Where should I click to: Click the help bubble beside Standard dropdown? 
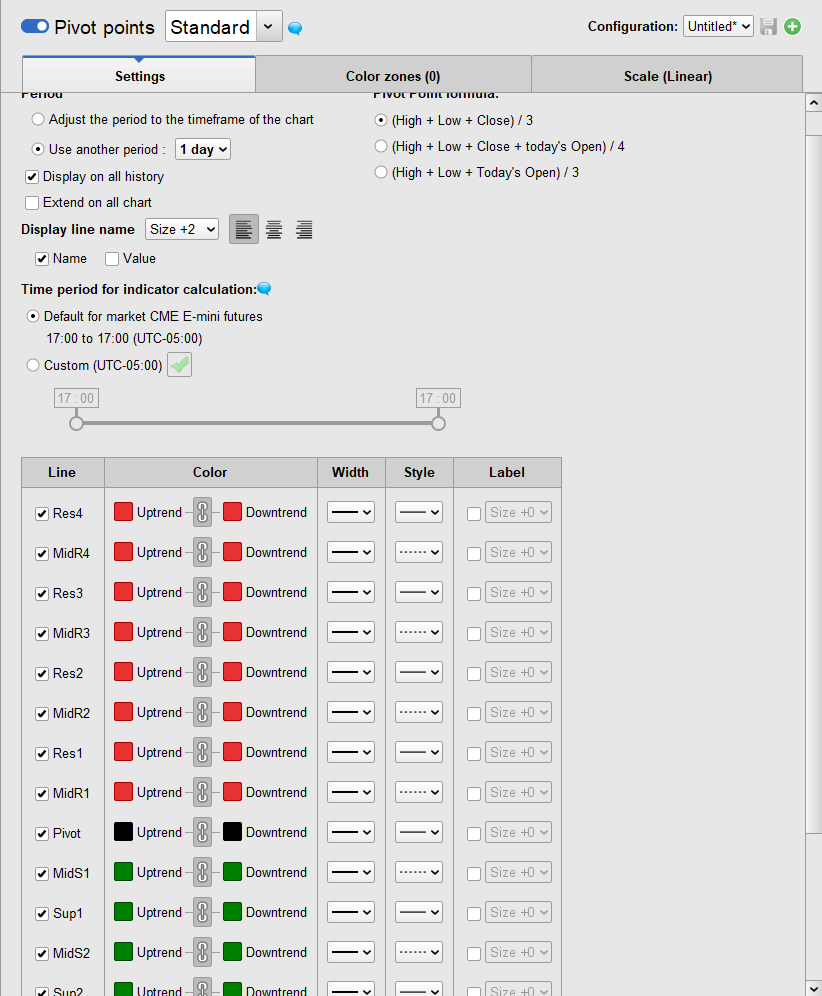click(295, 29)
